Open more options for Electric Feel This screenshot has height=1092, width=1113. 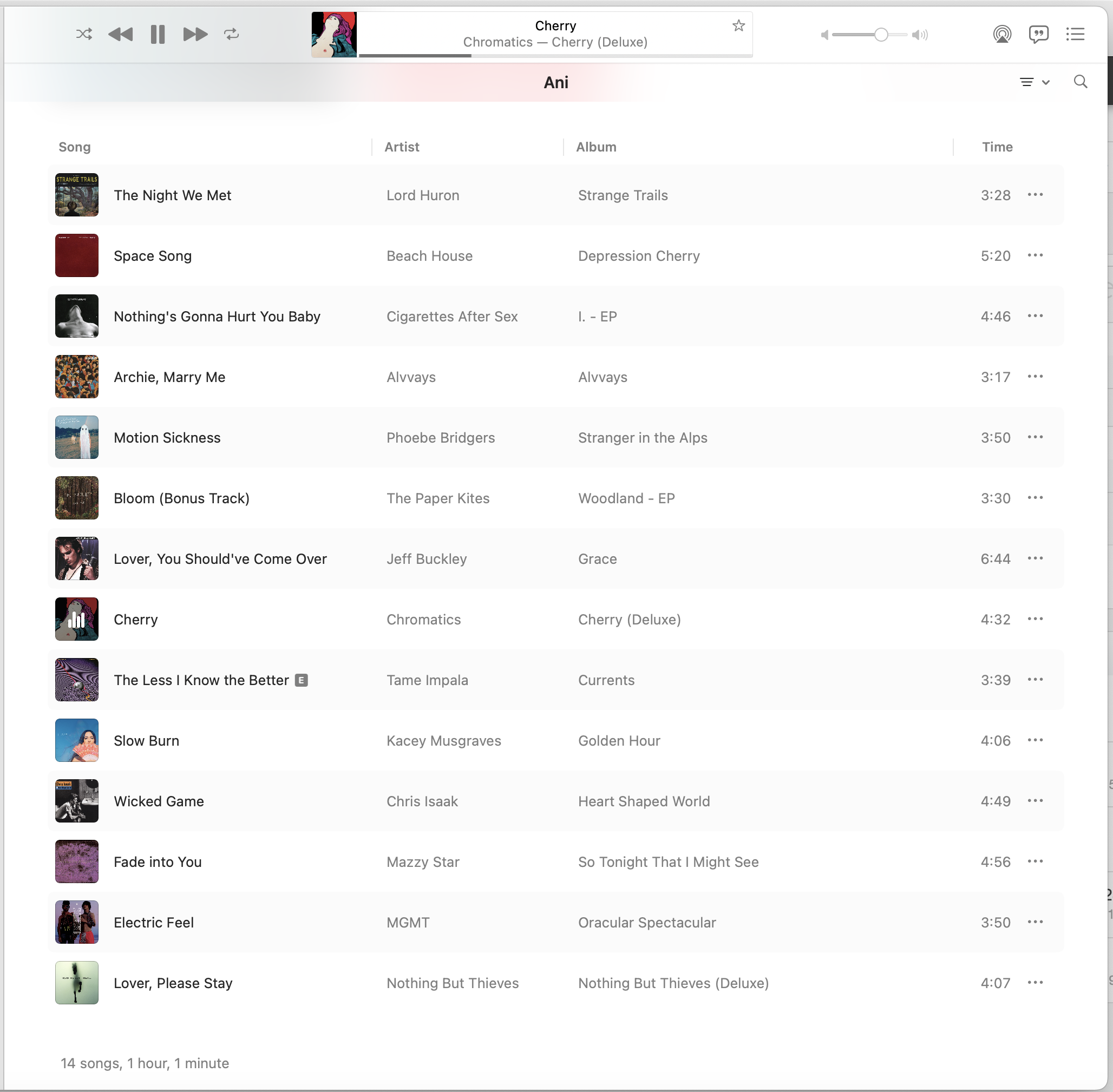(x=1035, y=922)
